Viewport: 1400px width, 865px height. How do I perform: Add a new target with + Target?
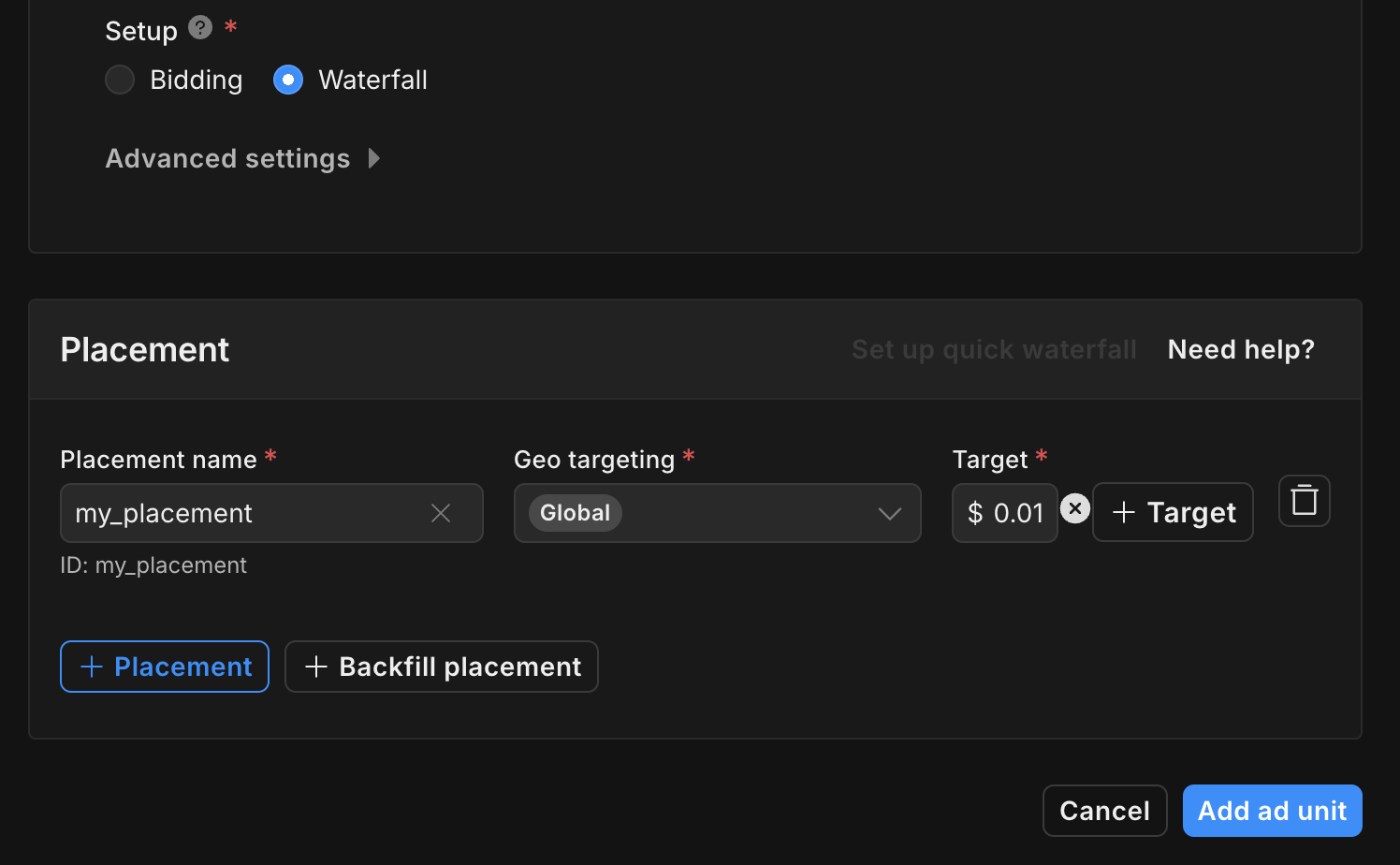(1173, 513)
